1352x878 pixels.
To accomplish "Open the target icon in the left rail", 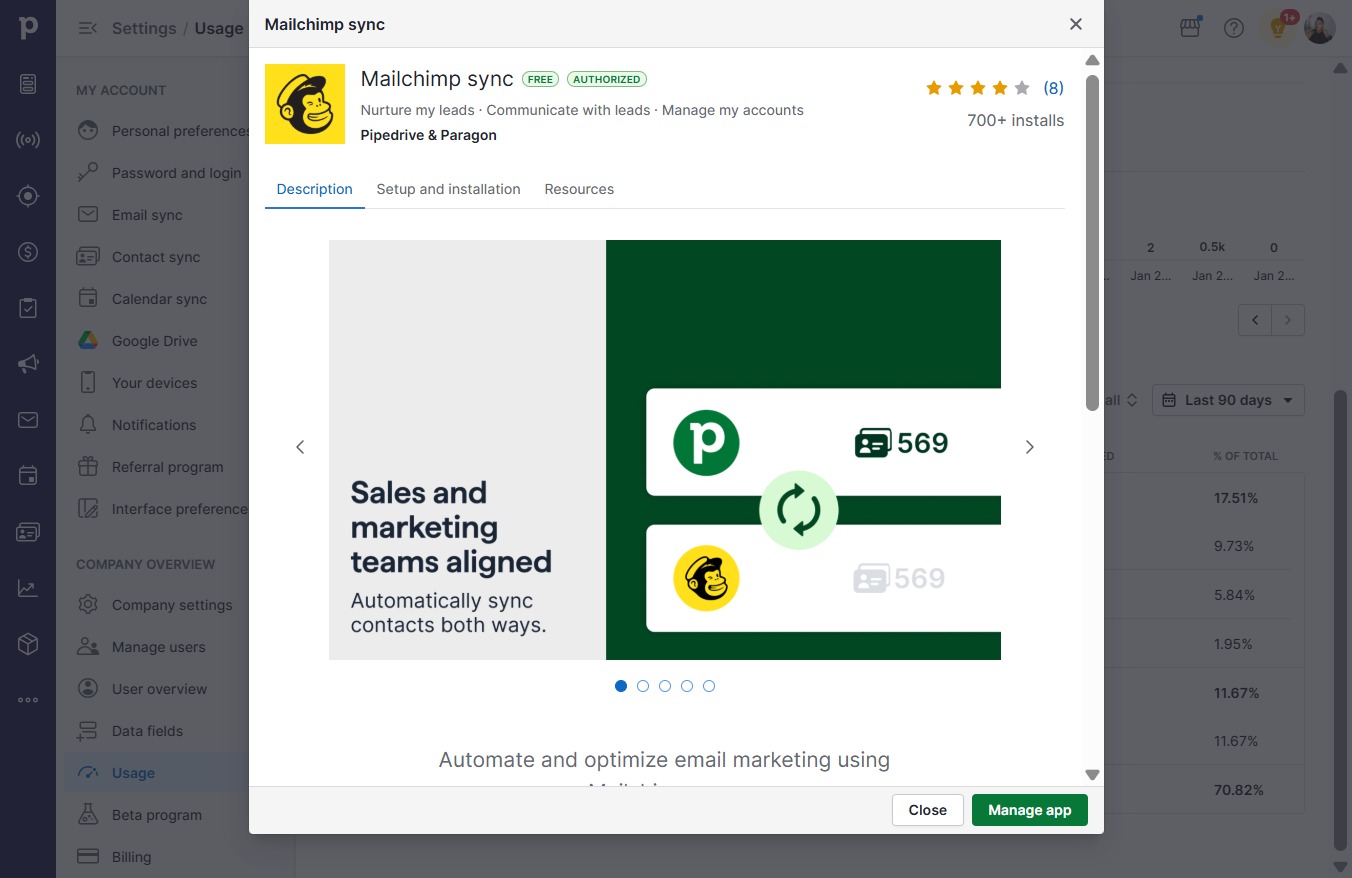I will tap(28, 196).
